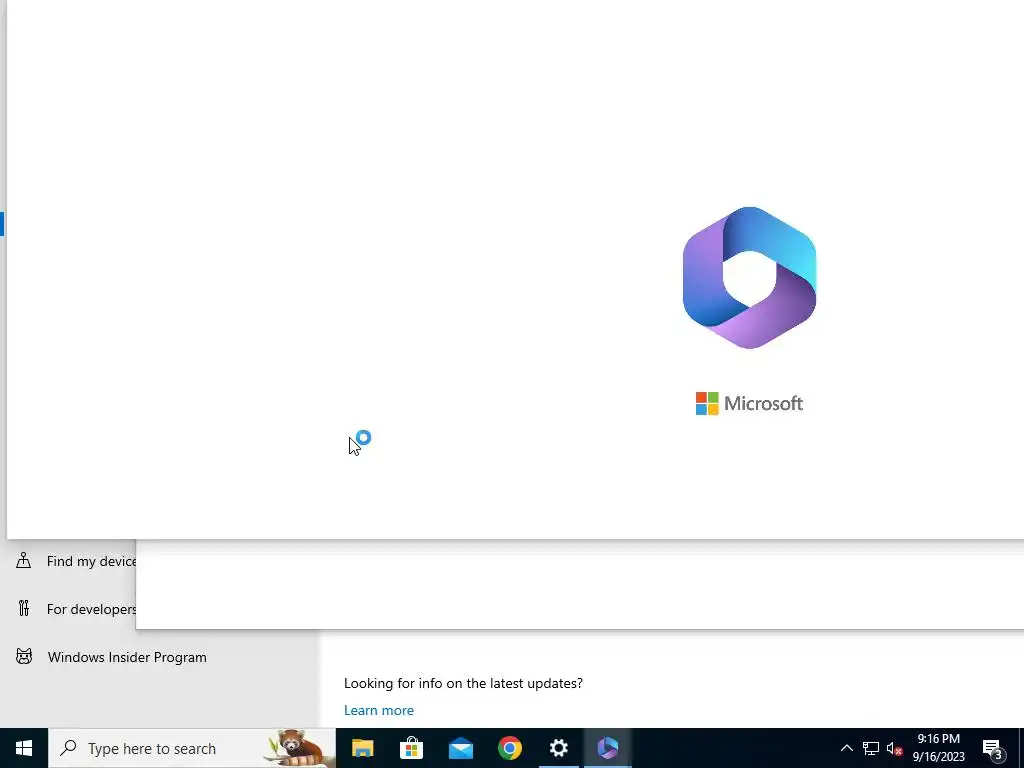Launch Google Chrome from the taskbar
Viewport: 1024px width, 768px height.
(509, 748)
